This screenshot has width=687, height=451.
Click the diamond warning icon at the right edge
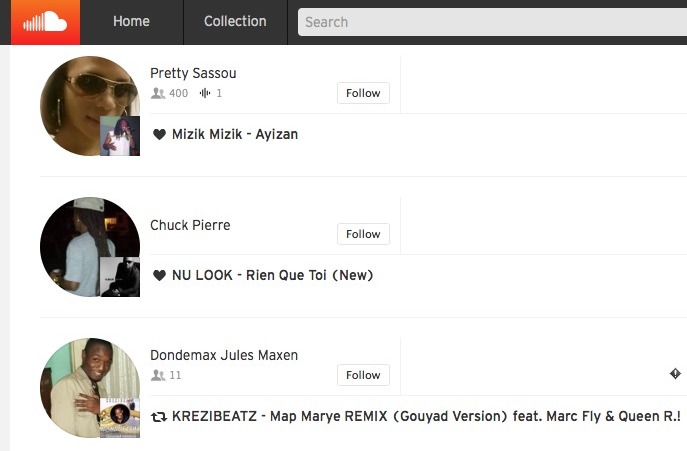point(675,373)
